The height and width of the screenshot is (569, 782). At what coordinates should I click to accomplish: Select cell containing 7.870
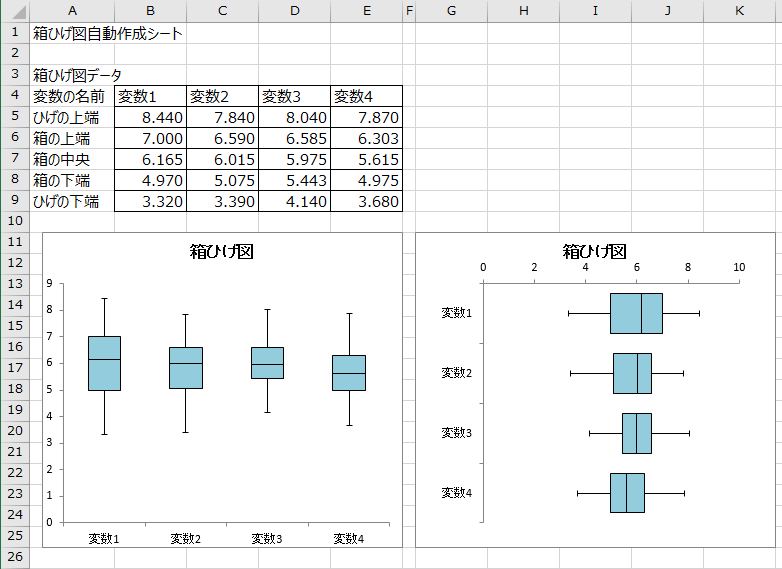click(x=367, y=117)
